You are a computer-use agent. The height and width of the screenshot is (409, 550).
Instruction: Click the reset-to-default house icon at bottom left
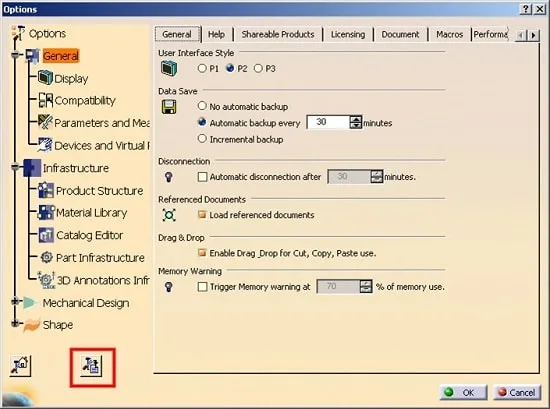[20, 366]
